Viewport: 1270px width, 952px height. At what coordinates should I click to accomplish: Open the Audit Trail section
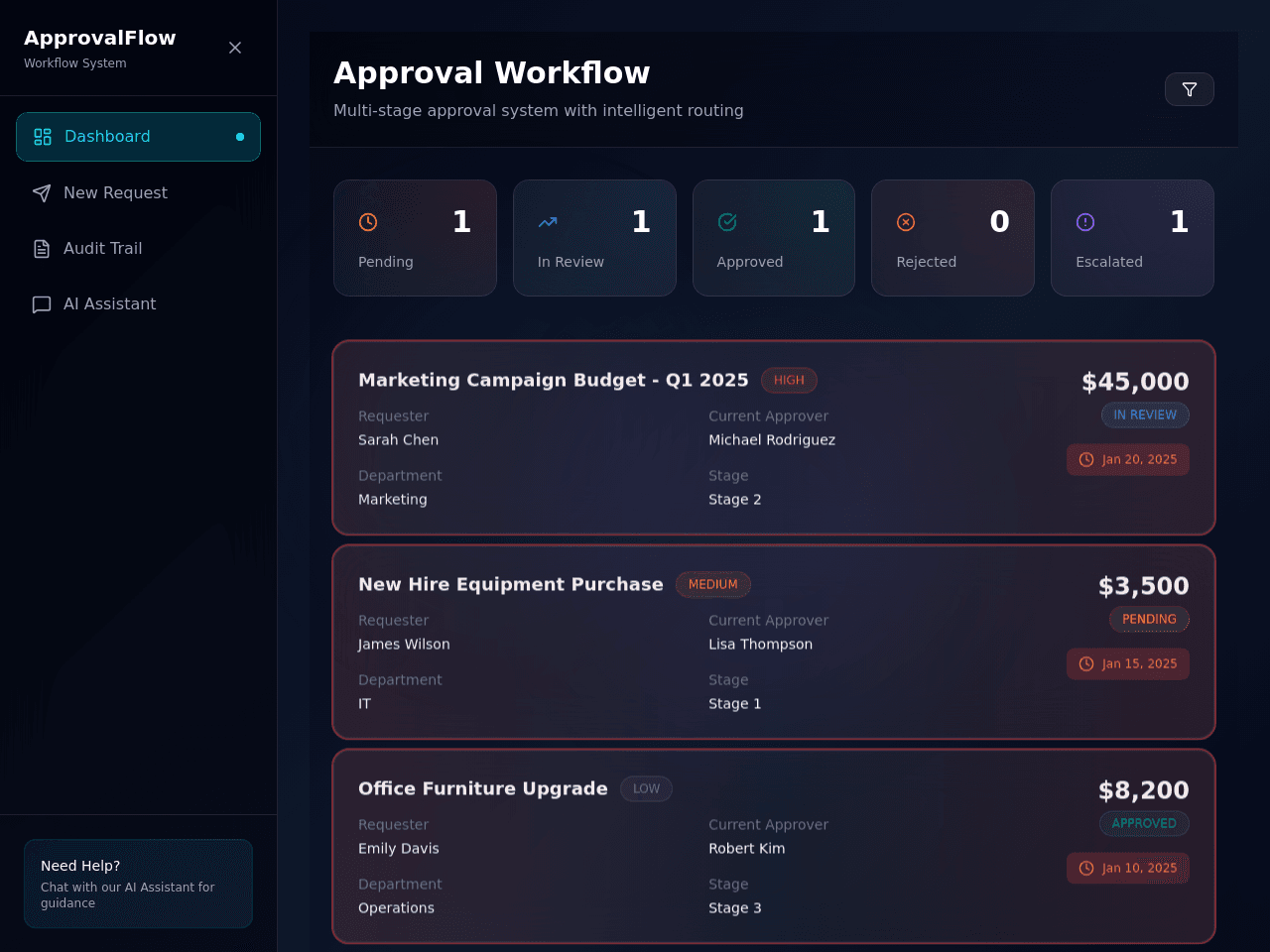[x=138, y=248]
